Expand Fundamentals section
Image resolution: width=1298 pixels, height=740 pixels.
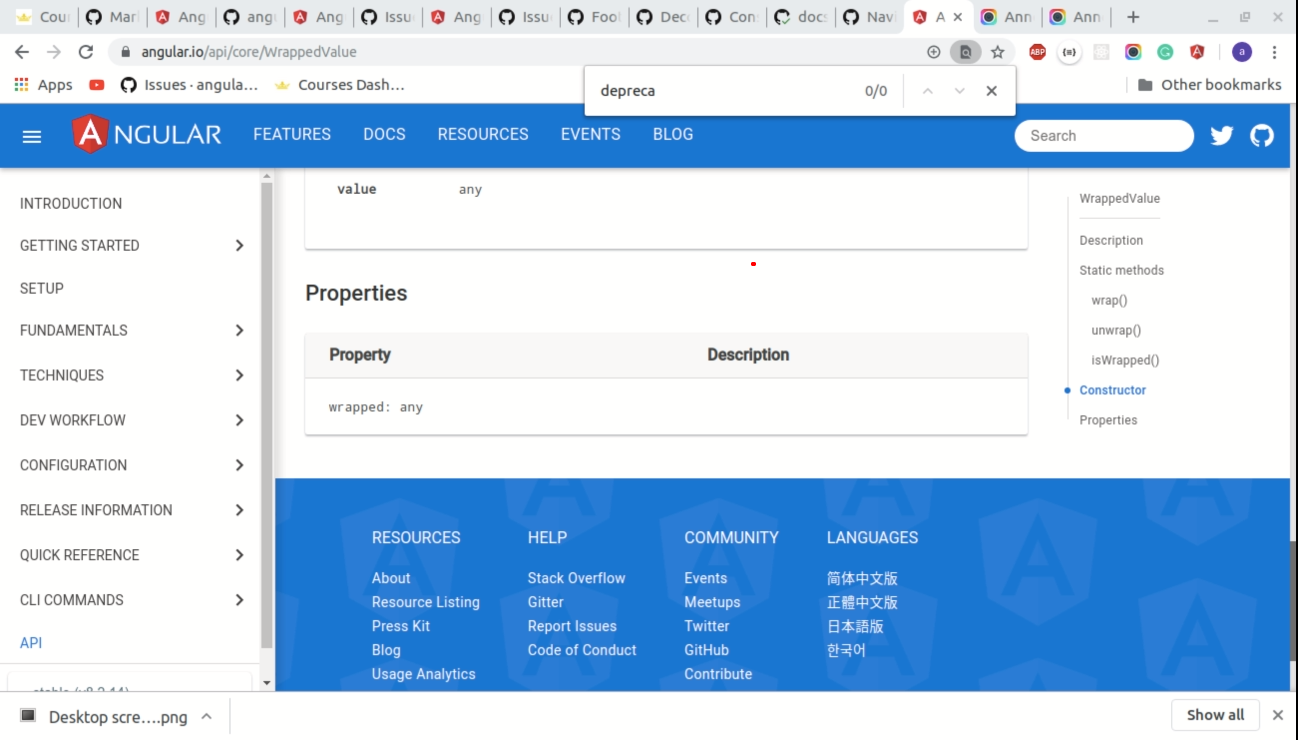[132, 330]
